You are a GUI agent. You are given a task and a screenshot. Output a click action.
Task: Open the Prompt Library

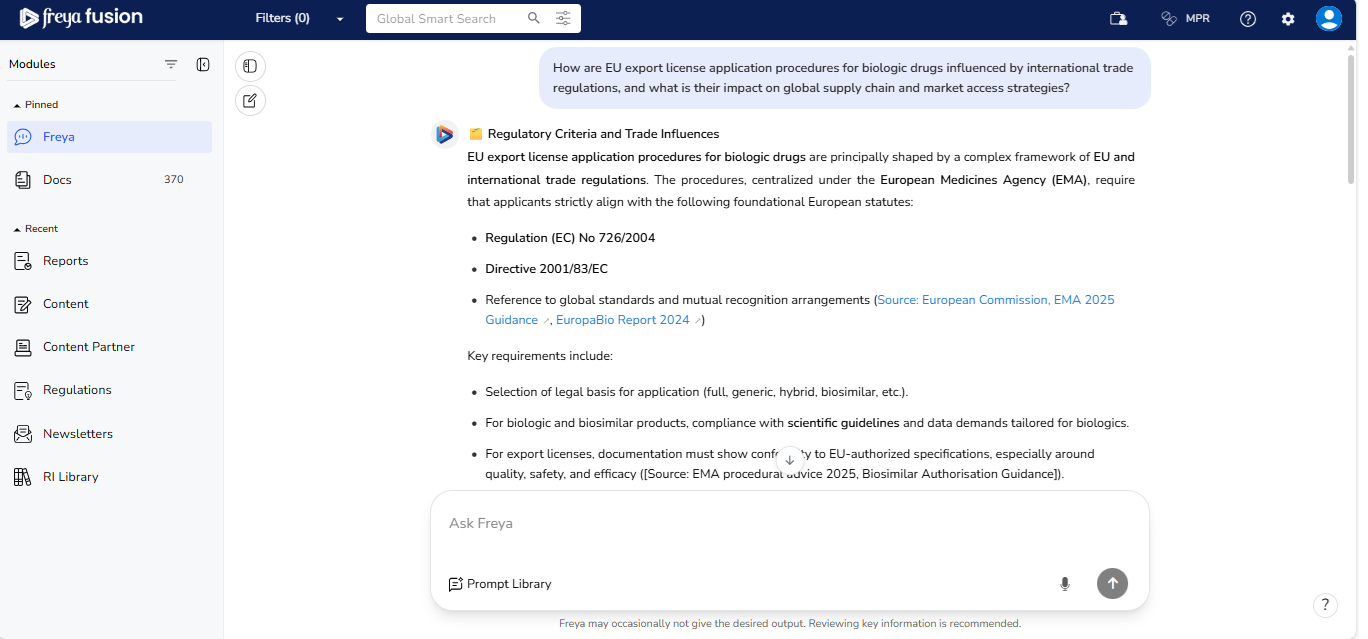coord(500,584)
